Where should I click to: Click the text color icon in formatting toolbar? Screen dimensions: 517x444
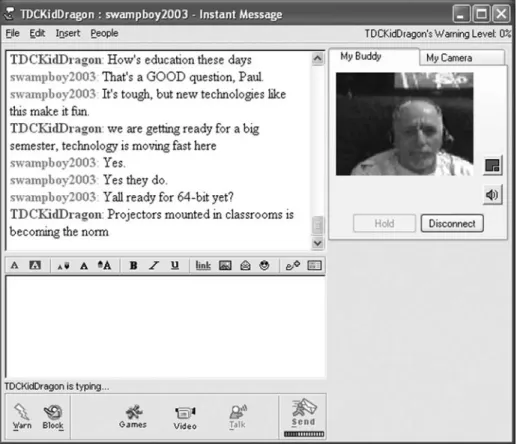tap(14, 266)
